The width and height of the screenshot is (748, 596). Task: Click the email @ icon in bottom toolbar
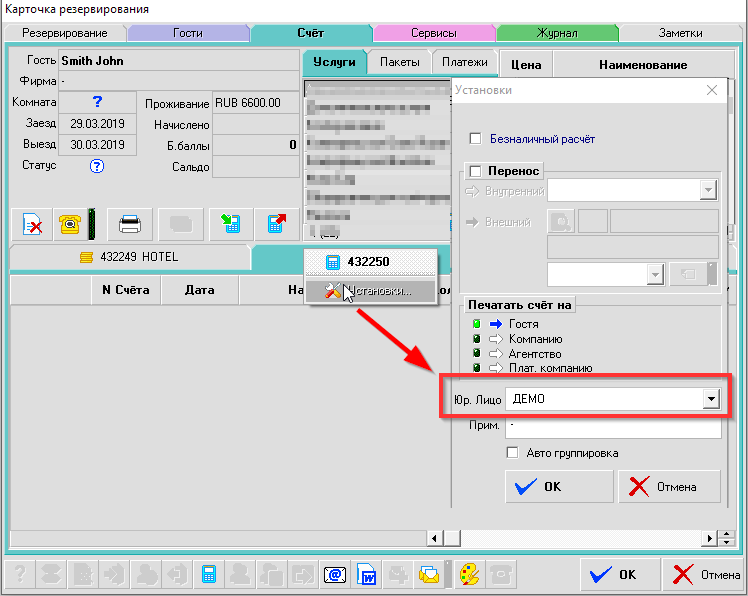pyautogui.click(x=335, y=575)
